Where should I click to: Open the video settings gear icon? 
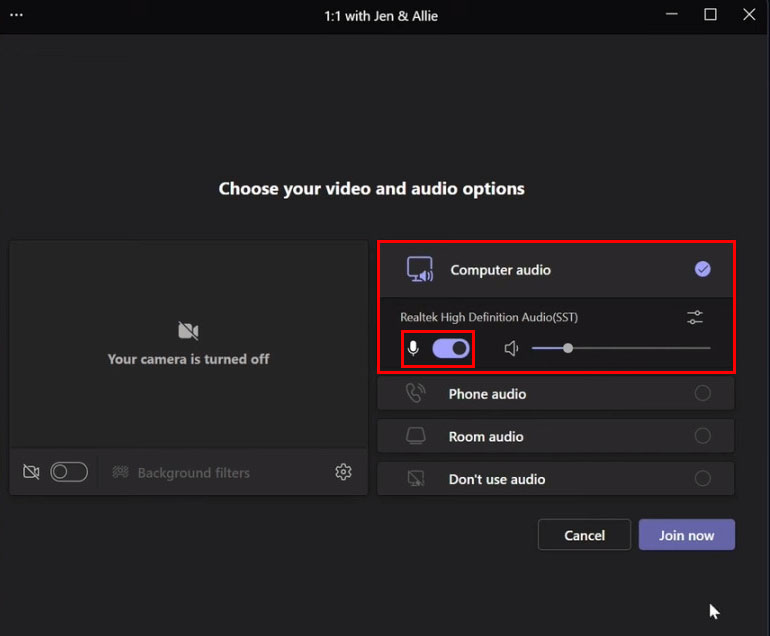343,472
